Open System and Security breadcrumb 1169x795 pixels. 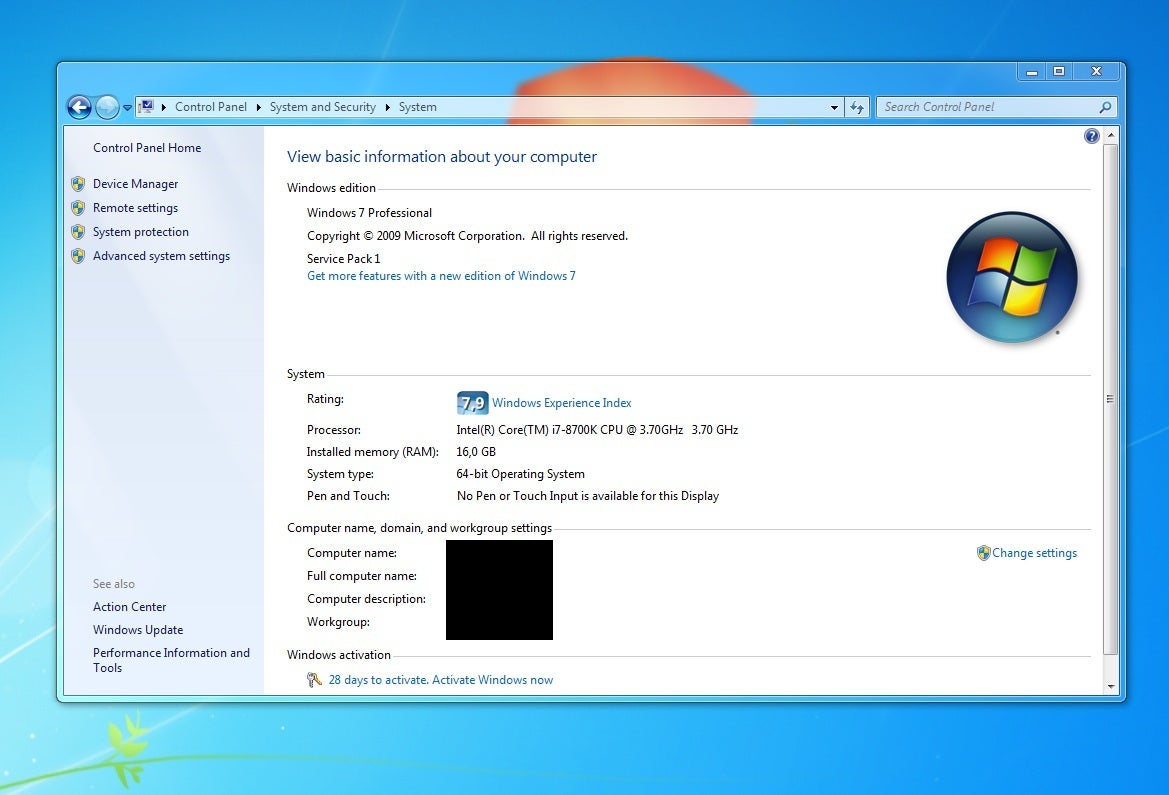click(x=323, y=107)
